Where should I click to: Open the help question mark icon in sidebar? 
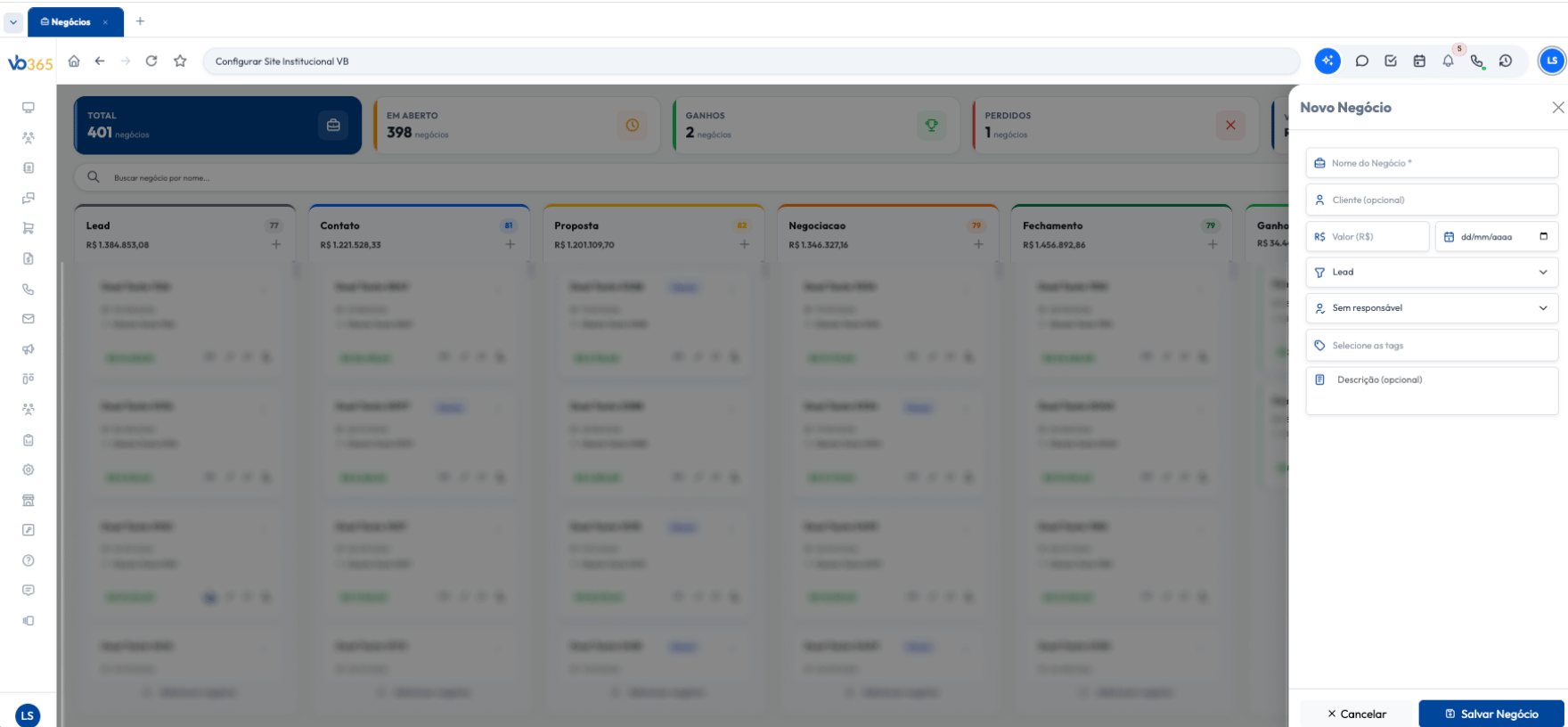click(x=29, y=560)
